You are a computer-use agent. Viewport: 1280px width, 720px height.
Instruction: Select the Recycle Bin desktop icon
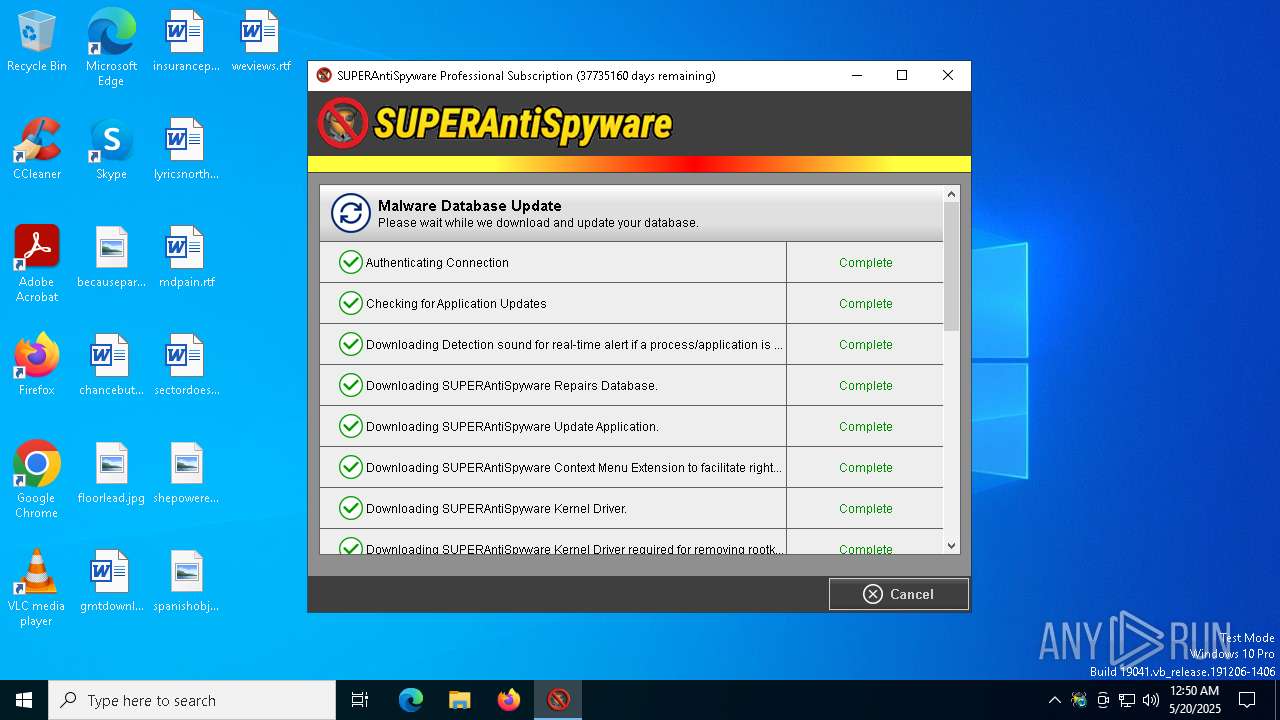tap(37, 42)
